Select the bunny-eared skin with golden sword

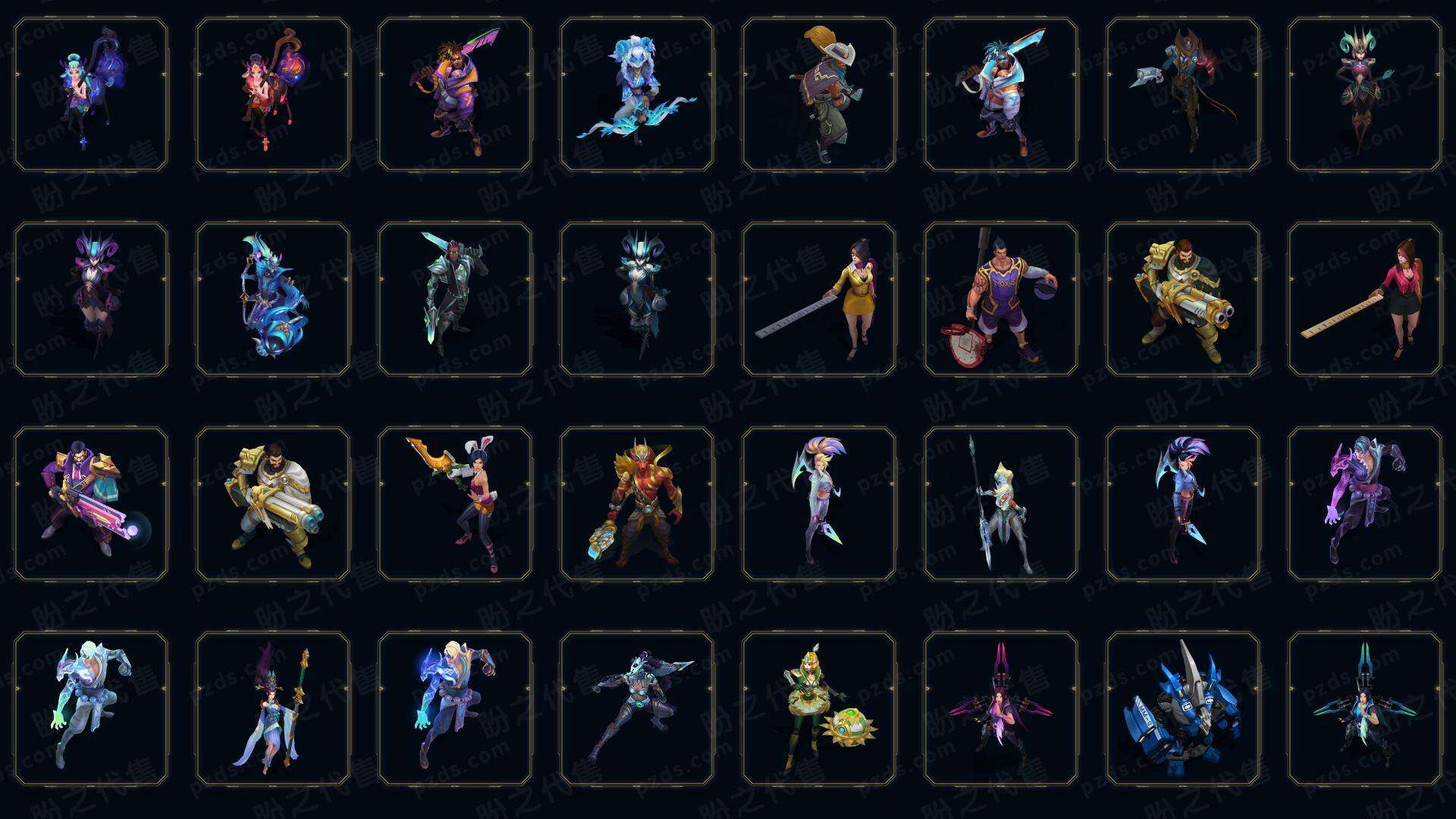(x=455, y=504)
